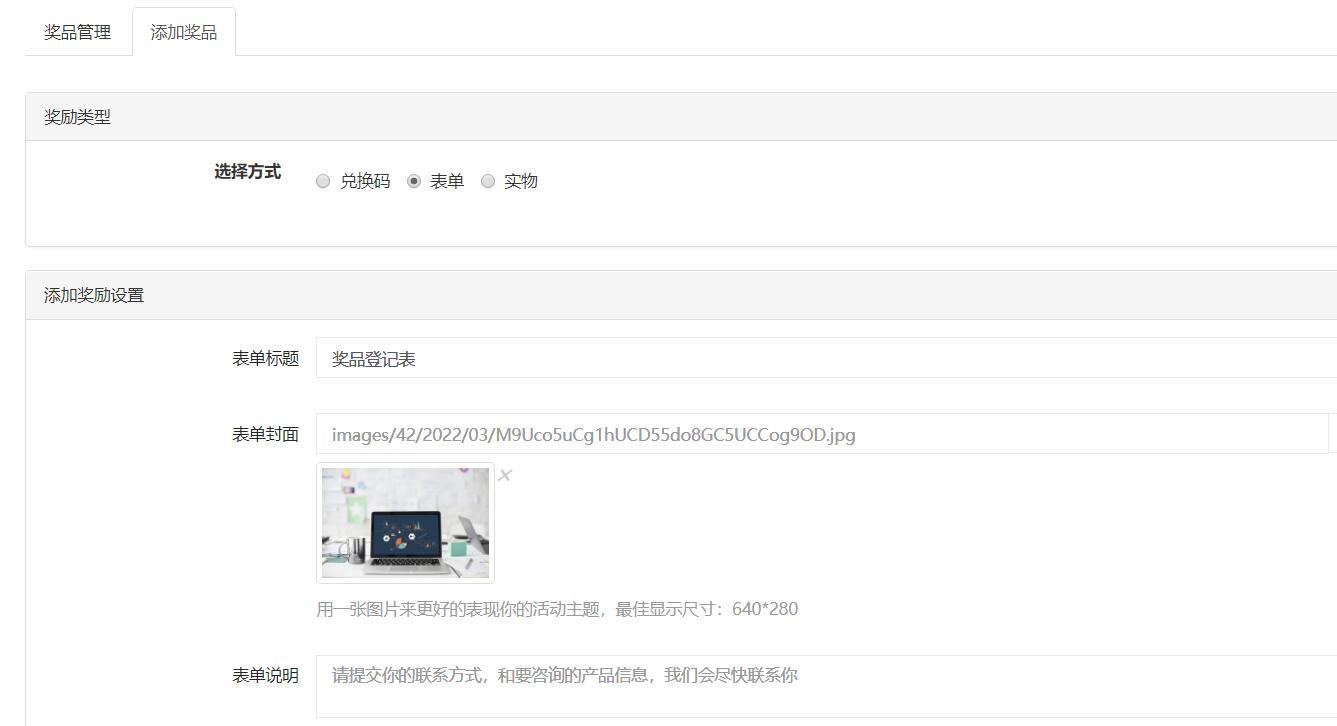
Task: Open the 添加奖品 tab
Action: coord(184,32)
